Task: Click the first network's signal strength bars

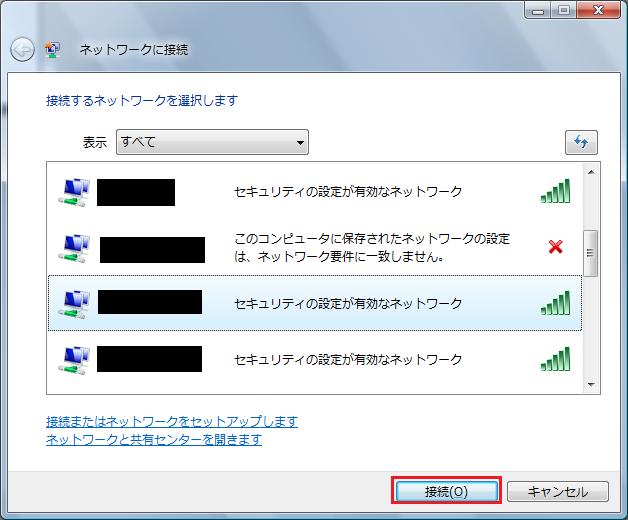Action: [555, 191]
